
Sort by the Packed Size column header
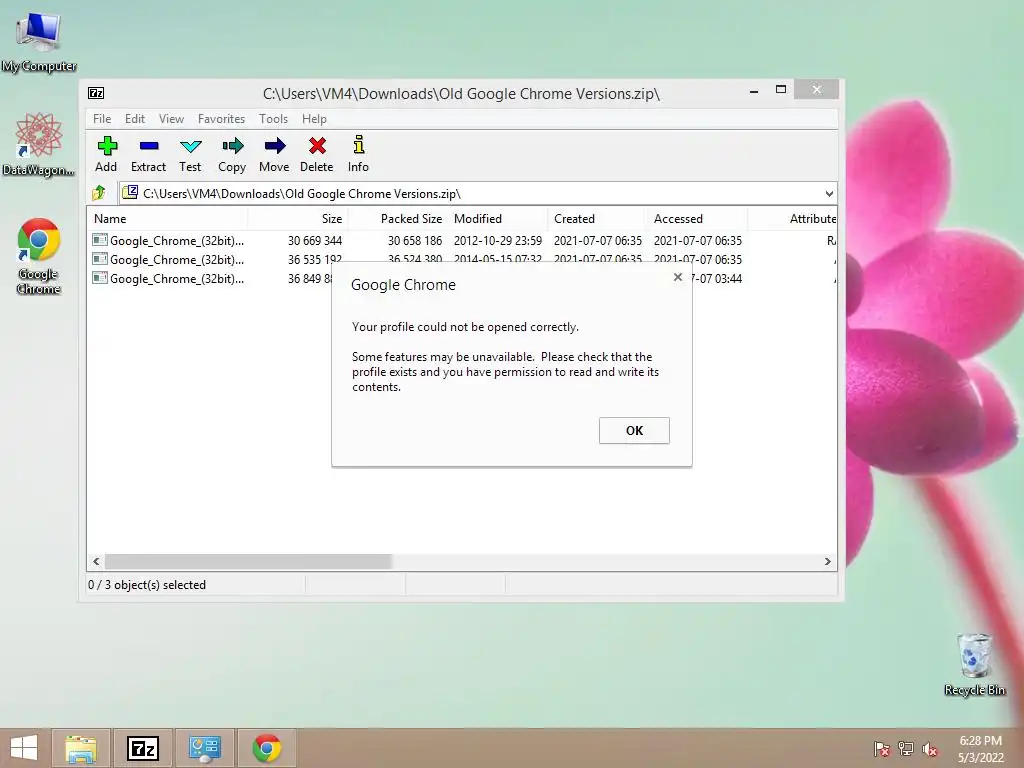(x=398, y=219)
